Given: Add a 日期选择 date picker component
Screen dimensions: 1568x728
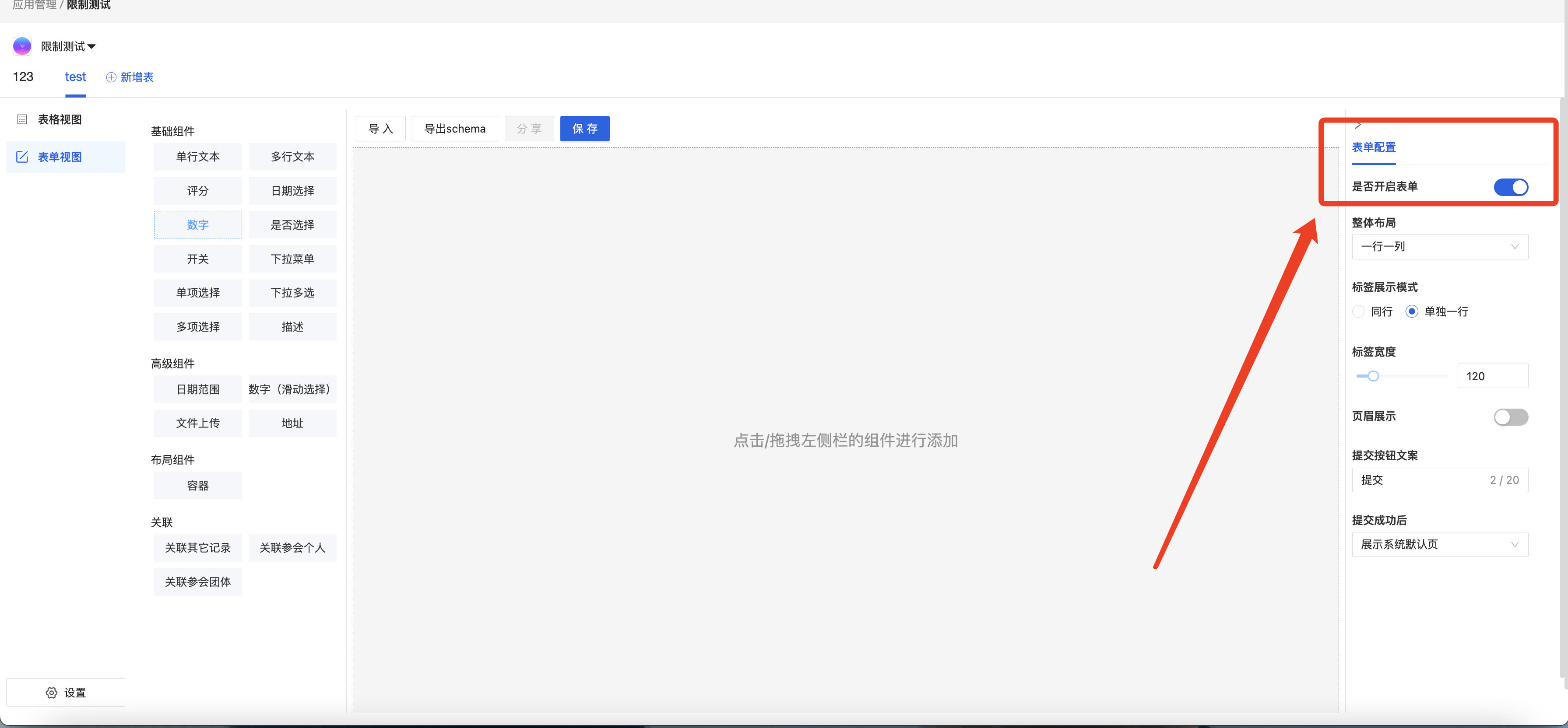Looking at the screenshot, I should (292, 190).
